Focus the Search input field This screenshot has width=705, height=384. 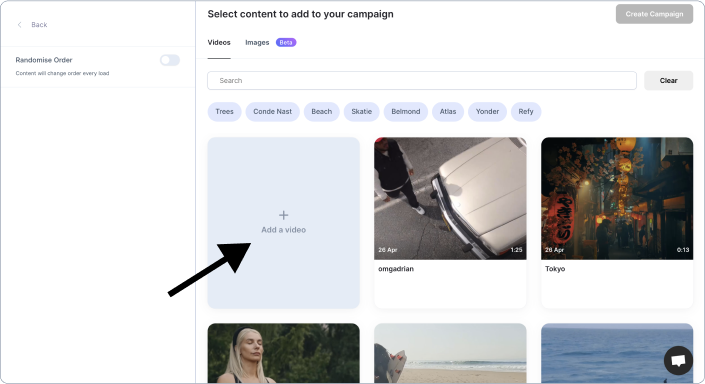(422, 80)
